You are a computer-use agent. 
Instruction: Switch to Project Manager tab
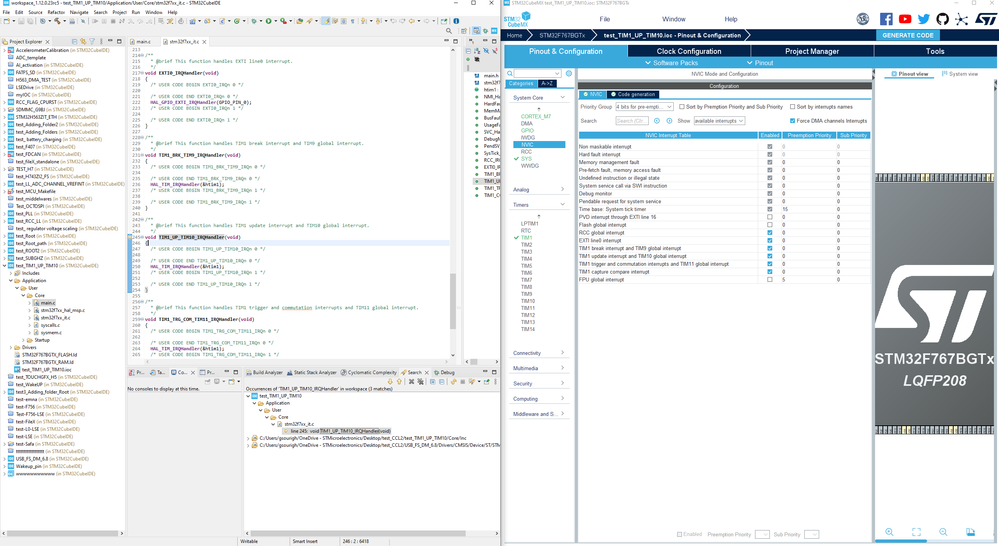pos(812,51)
